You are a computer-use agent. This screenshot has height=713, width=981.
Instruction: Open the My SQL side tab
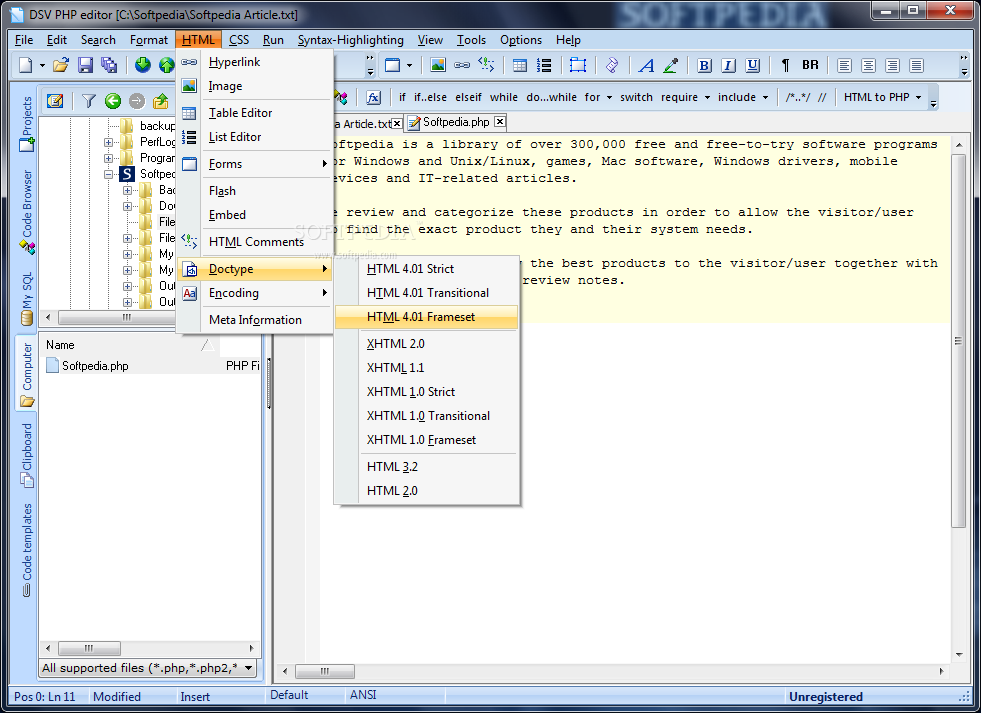pos(27,298)
